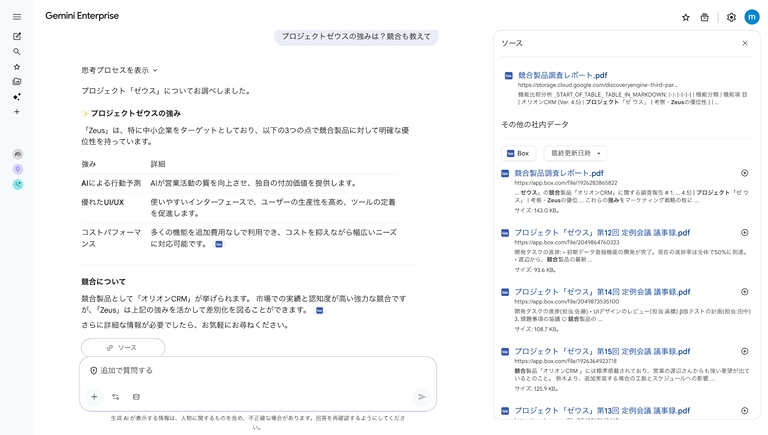Viewport: 768px width, 435px height.
Task: Expand 思考プロセスを表示
Action: tap(120, 70)
